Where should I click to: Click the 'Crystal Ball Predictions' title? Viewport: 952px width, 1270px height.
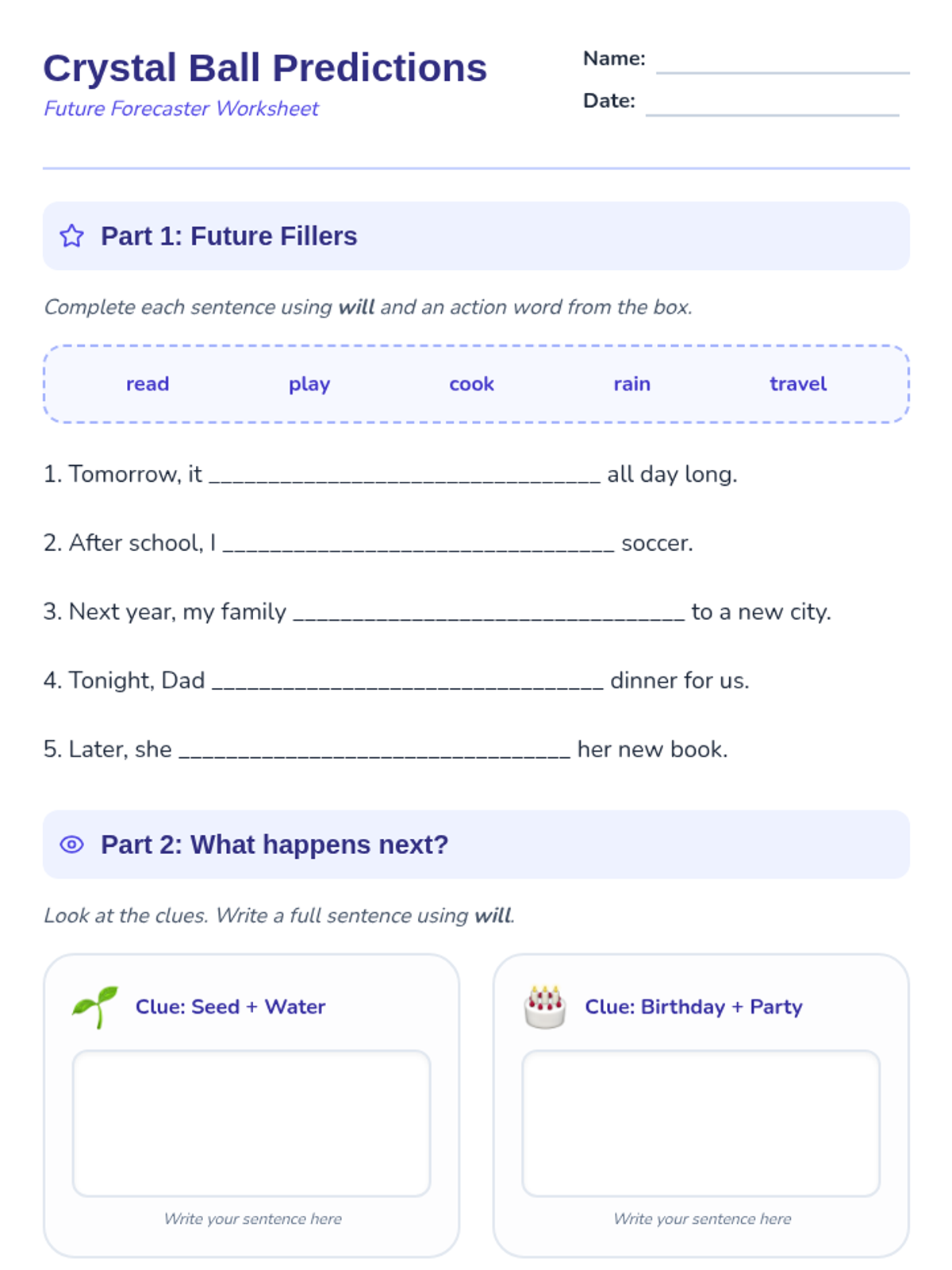[x=265, y=68]
